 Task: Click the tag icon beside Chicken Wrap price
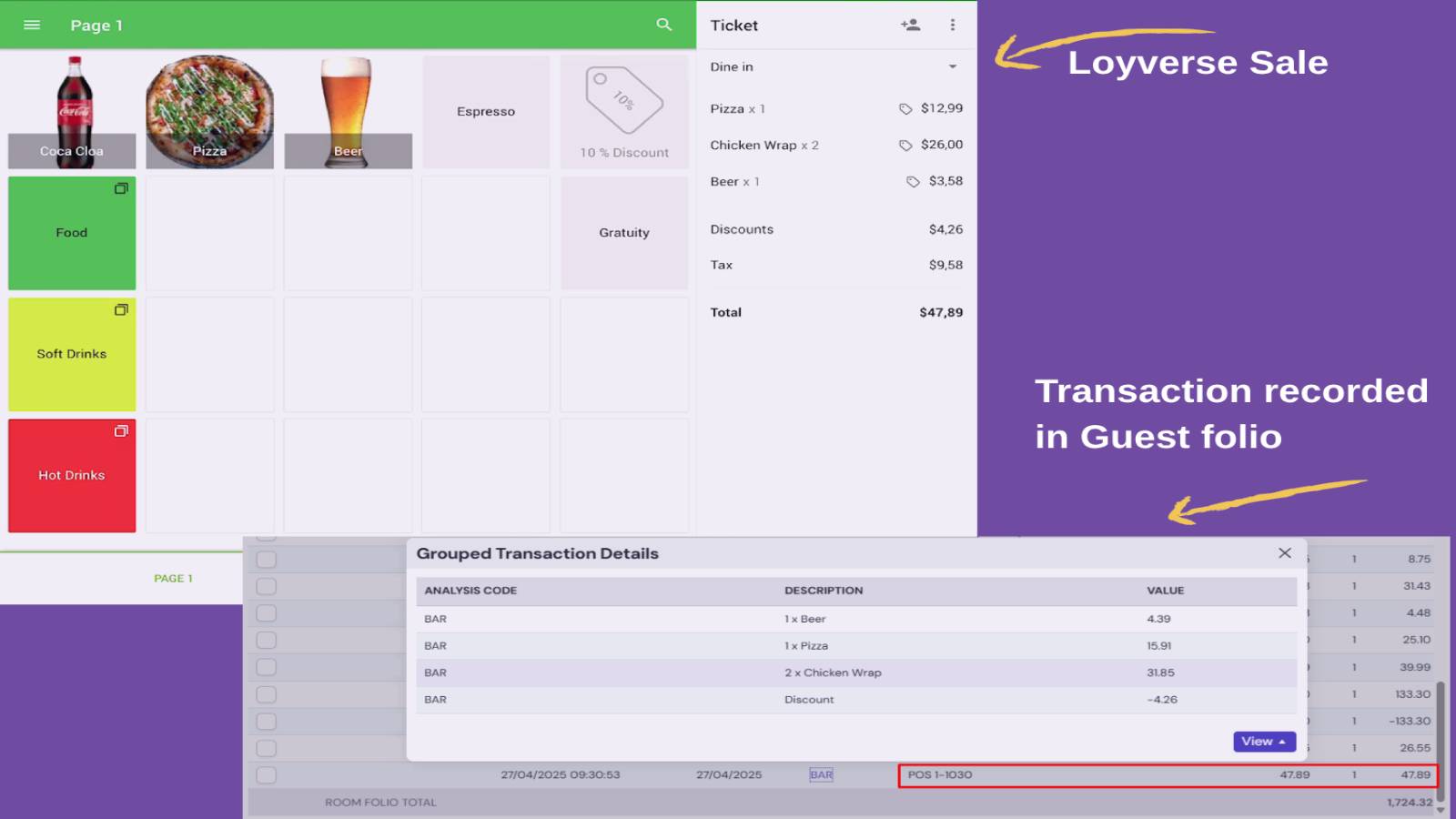(905, 144)
